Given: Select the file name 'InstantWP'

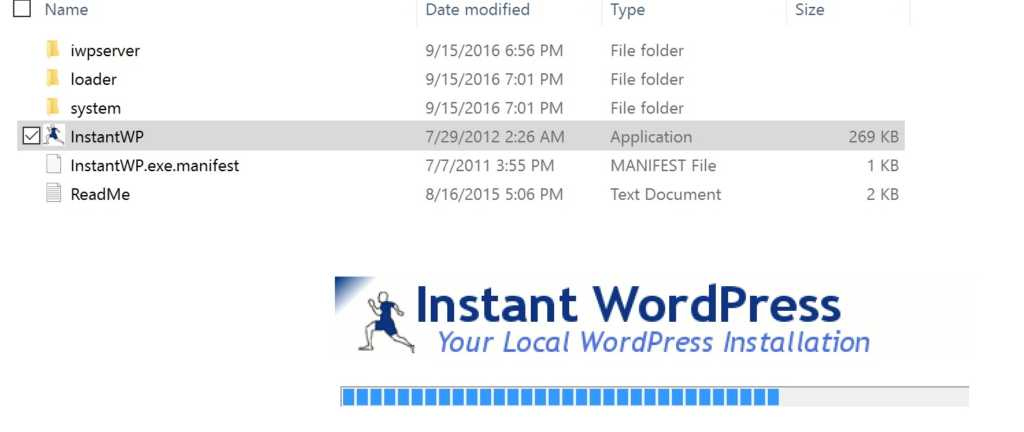Looking at the screenshot, I should click(x=107, y=136).
